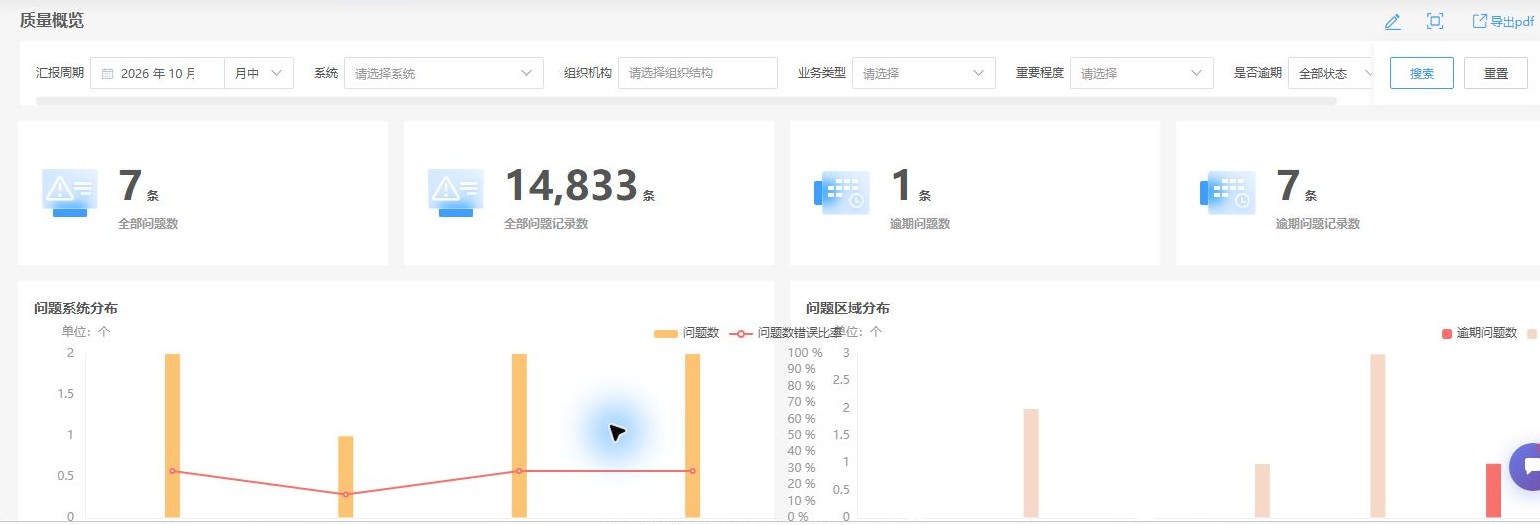Image resolution: width=1540 pixels, height=525 pixels.
Task: Click the shortest orange bar in 问题系统分布 chart
Action: [346, 476]
